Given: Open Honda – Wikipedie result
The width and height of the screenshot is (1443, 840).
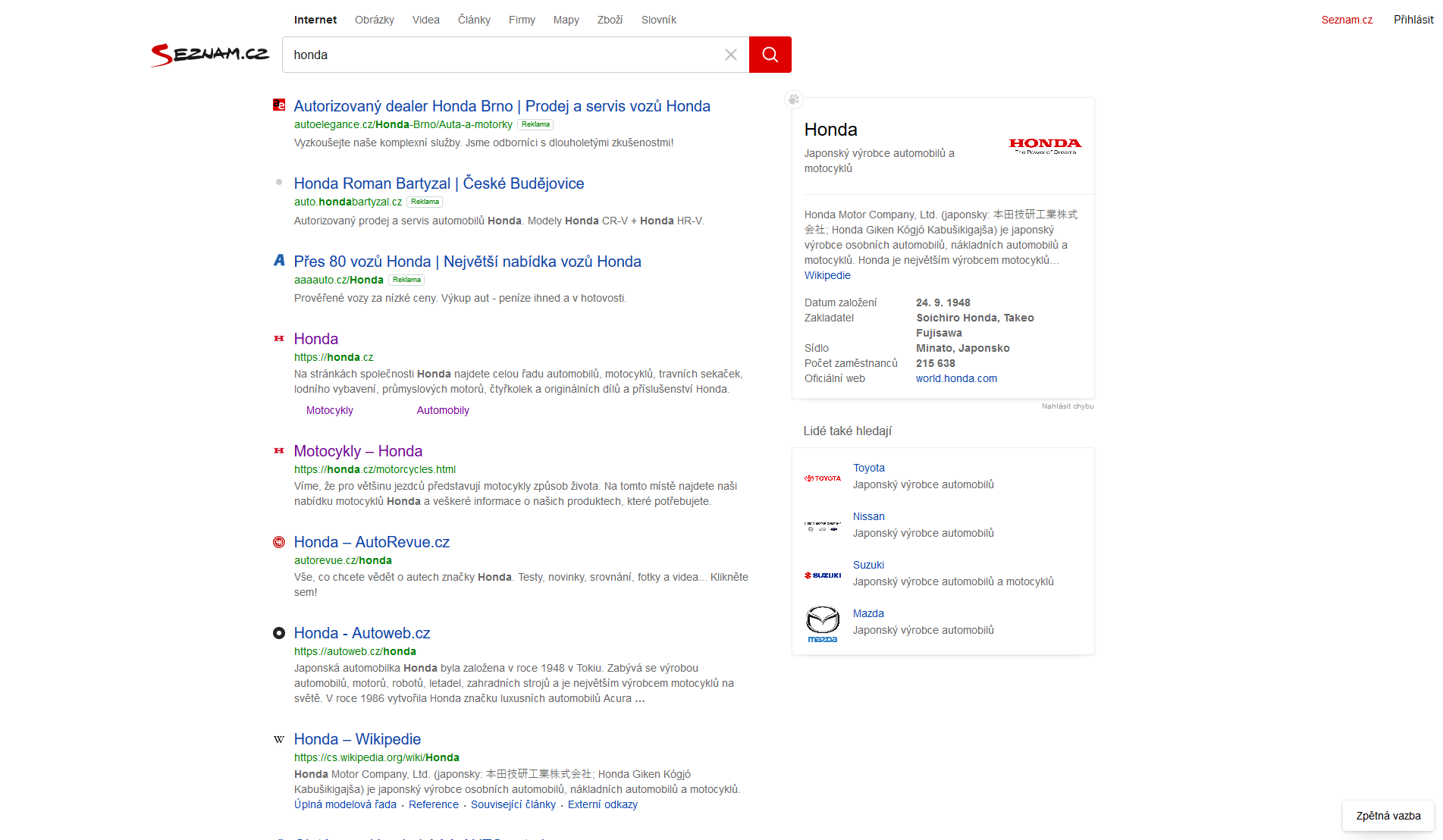Looking at the screenshot, I should [357, 739].
